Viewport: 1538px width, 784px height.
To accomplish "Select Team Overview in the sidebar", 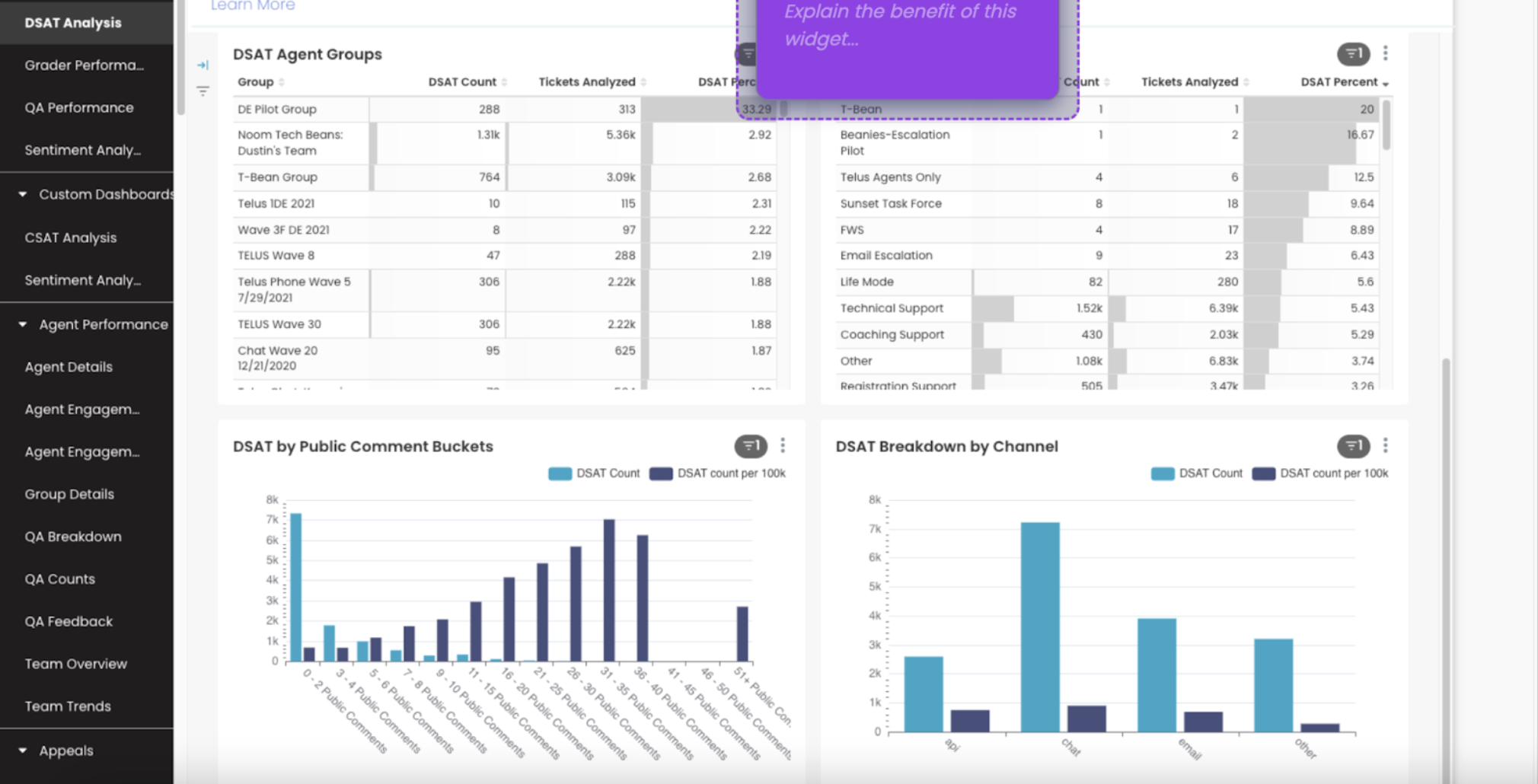I will 76,664.
